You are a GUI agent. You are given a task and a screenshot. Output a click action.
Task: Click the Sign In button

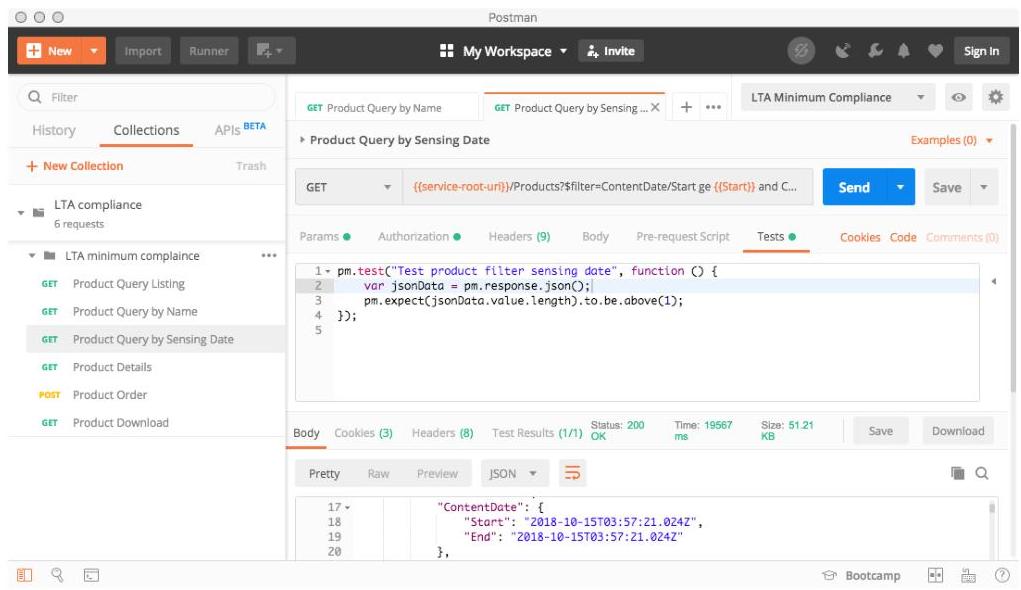981,51
